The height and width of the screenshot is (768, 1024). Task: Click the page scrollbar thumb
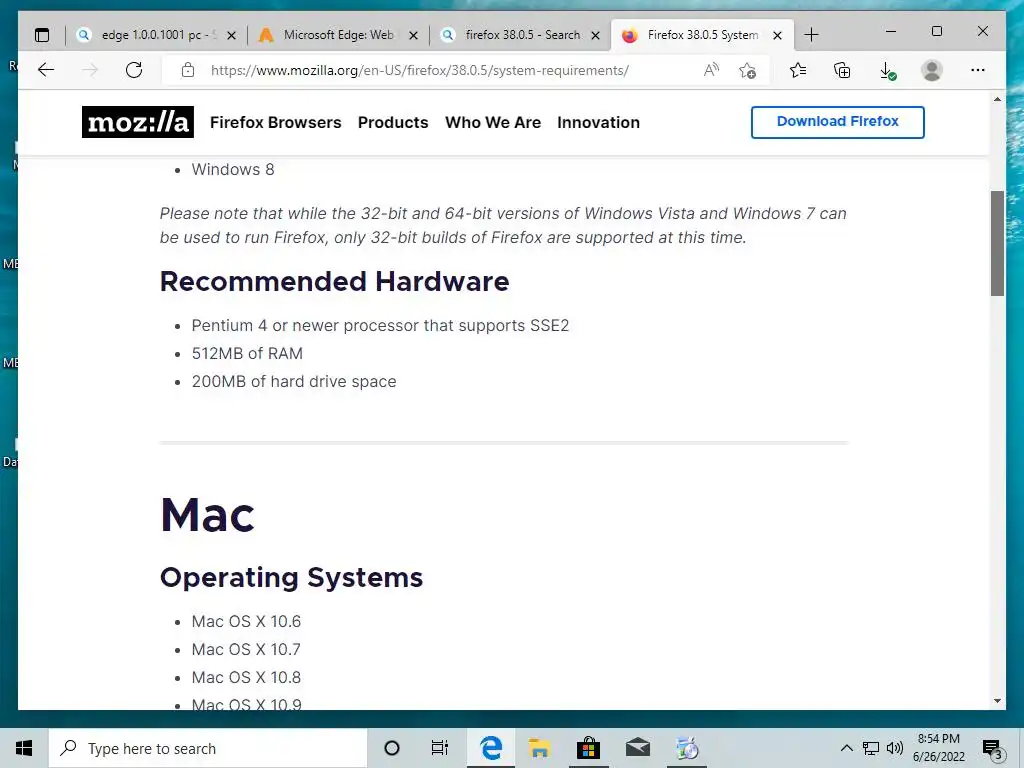click(997, 243)
